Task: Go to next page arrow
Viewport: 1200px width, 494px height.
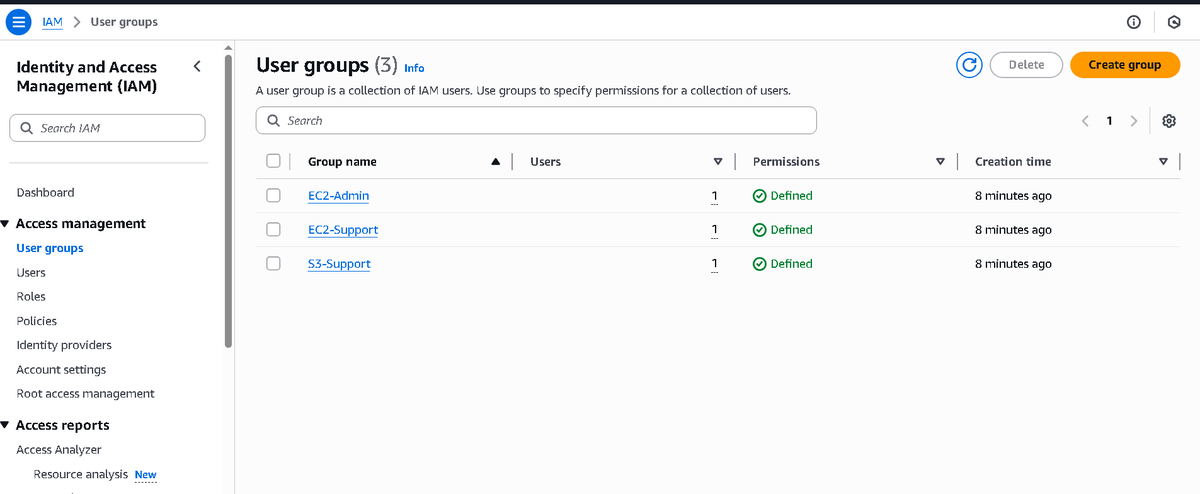Action: (1133, 121)
